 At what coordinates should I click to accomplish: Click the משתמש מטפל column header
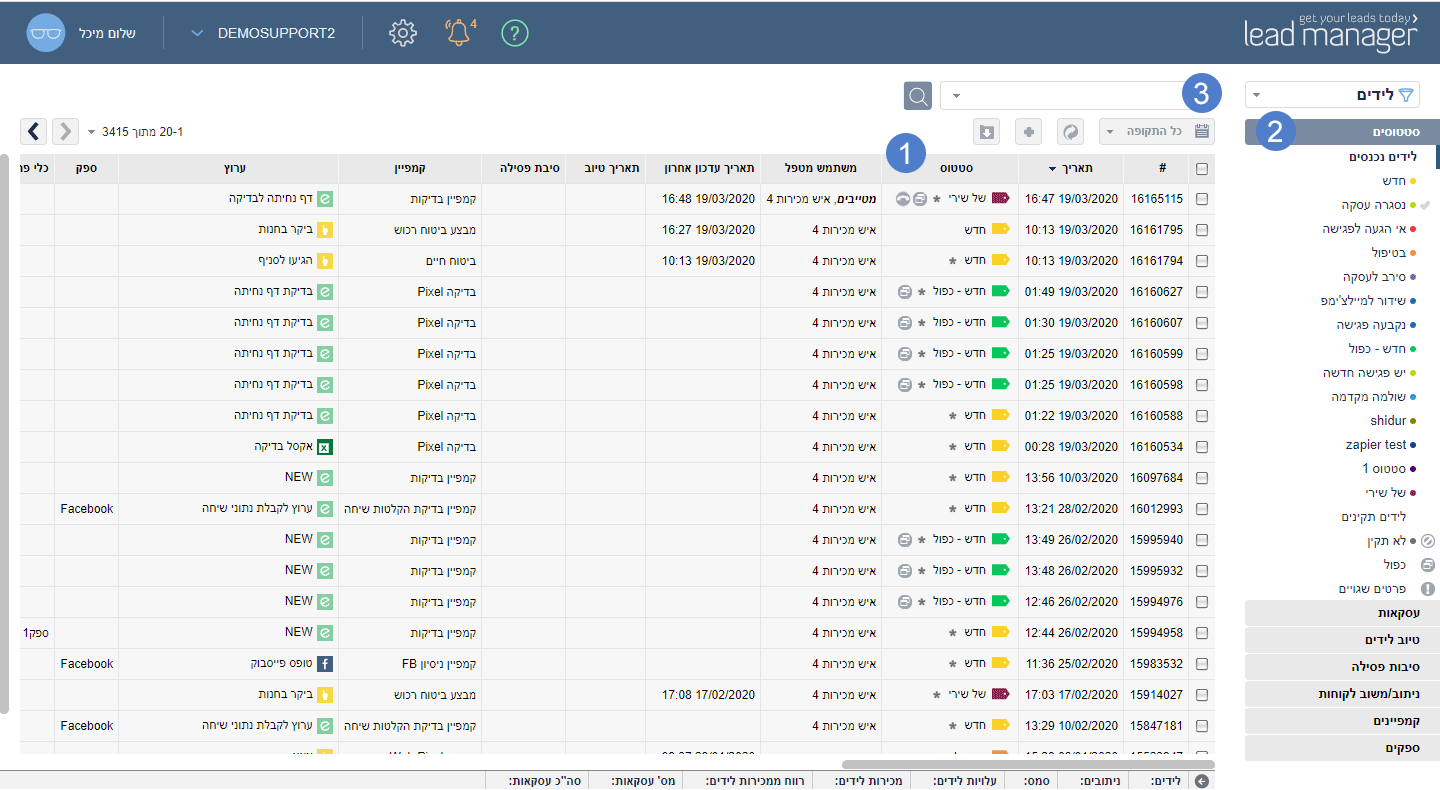pyautogui.click(x=821, y=169)
